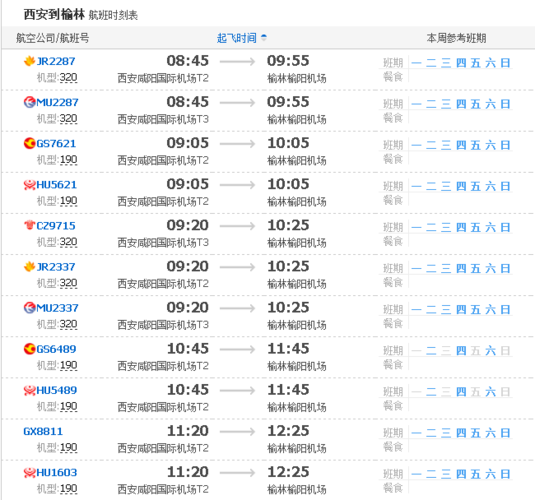
Task: Click the airline logo beside GS7621
Action: coord(29,143)
